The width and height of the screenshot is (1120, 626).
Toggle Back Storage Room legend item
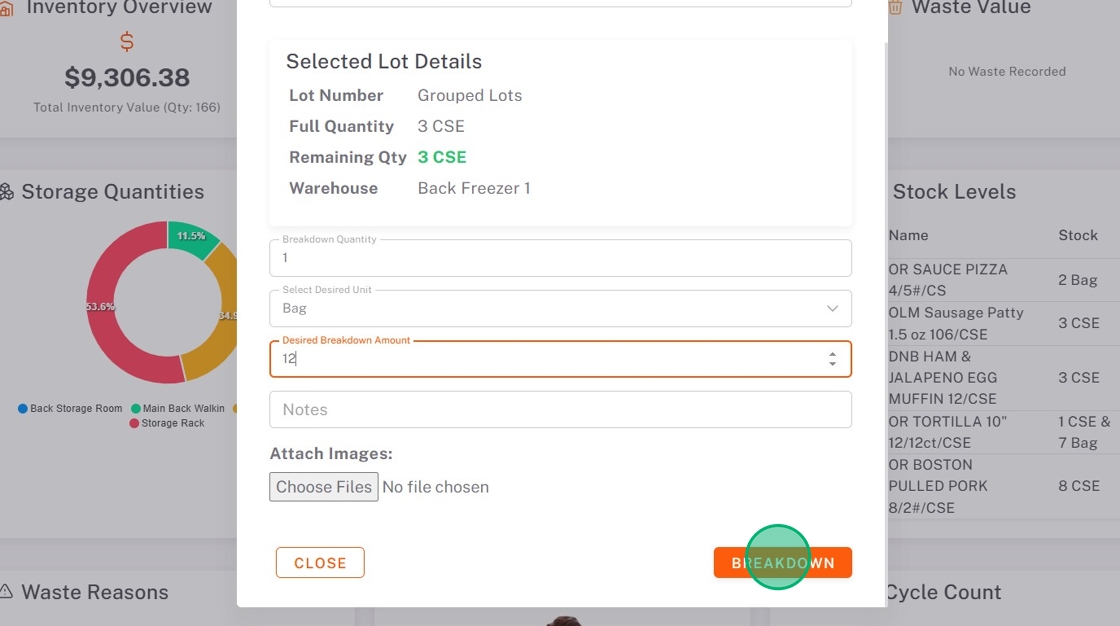[70, 408]
